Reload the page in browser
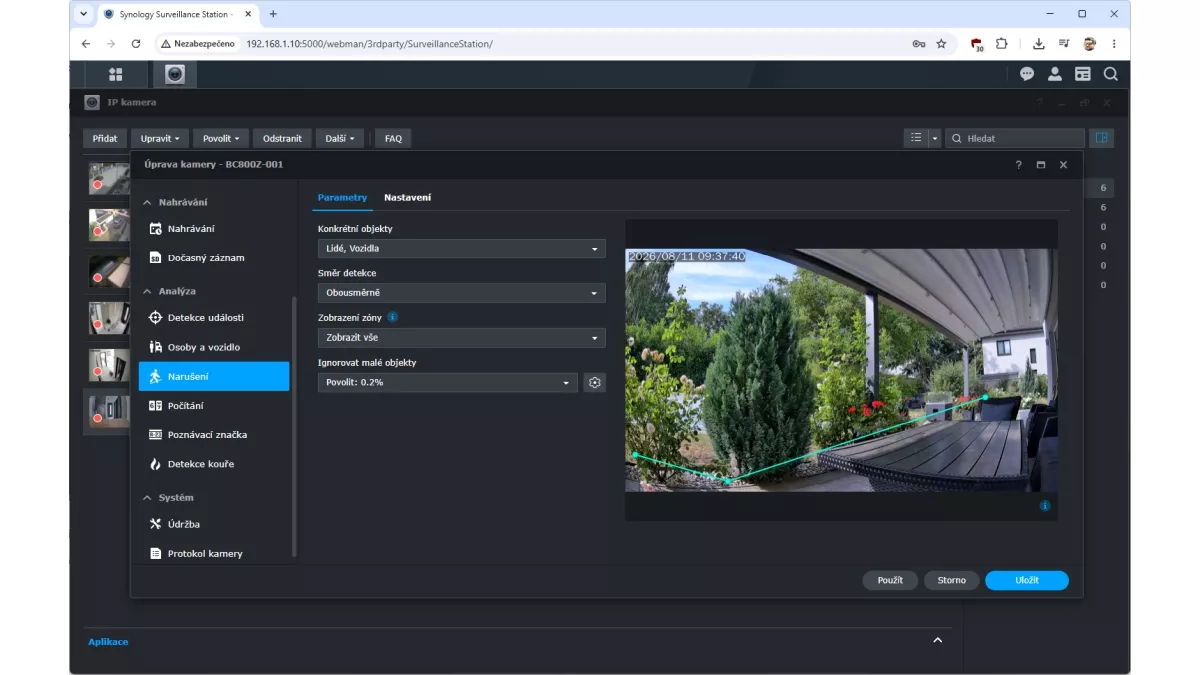The image size is (1200, 675). coord(136,44)
